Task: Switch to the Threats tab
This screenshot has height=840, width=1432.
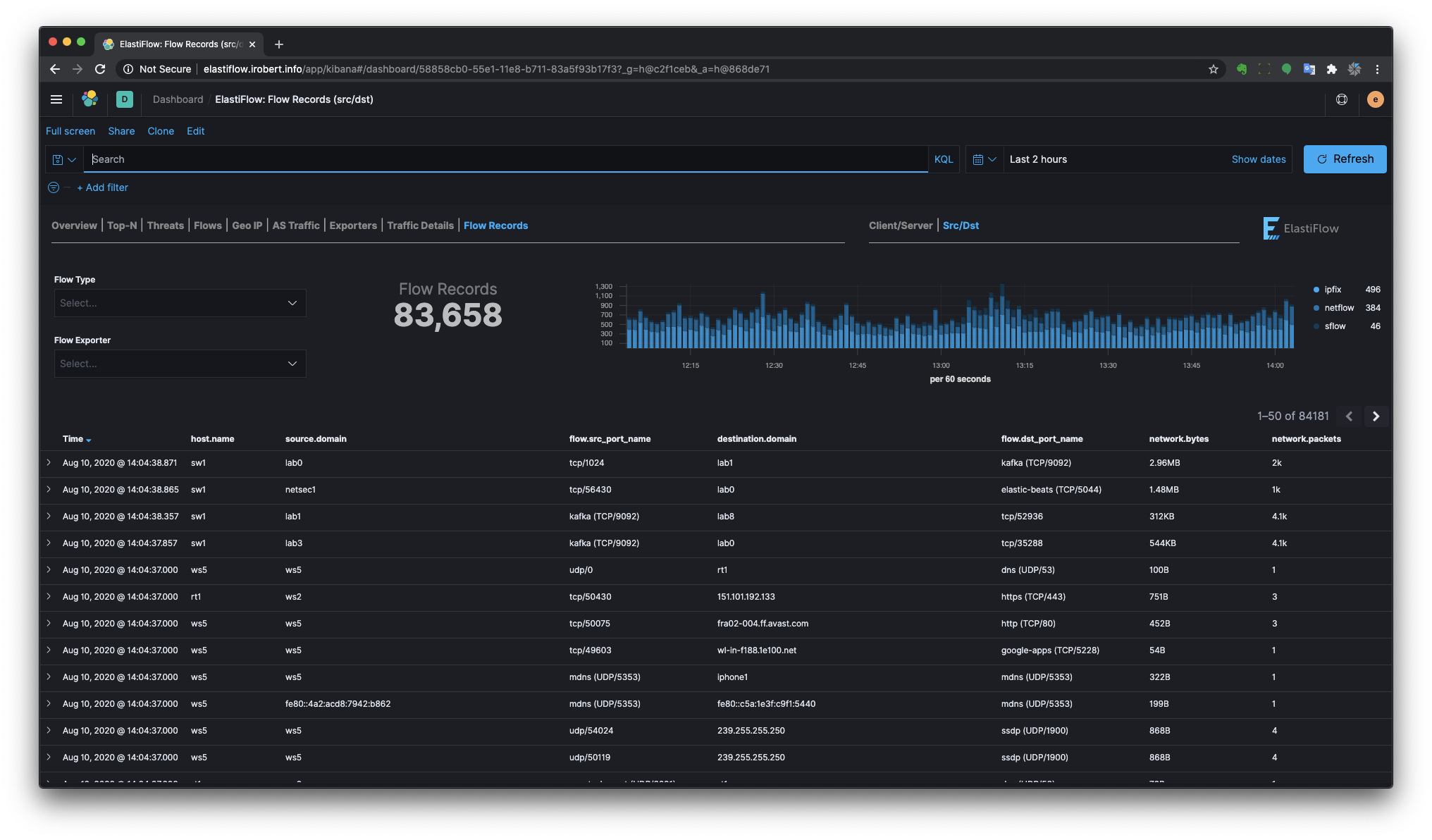Action: (x=166, y=226)
